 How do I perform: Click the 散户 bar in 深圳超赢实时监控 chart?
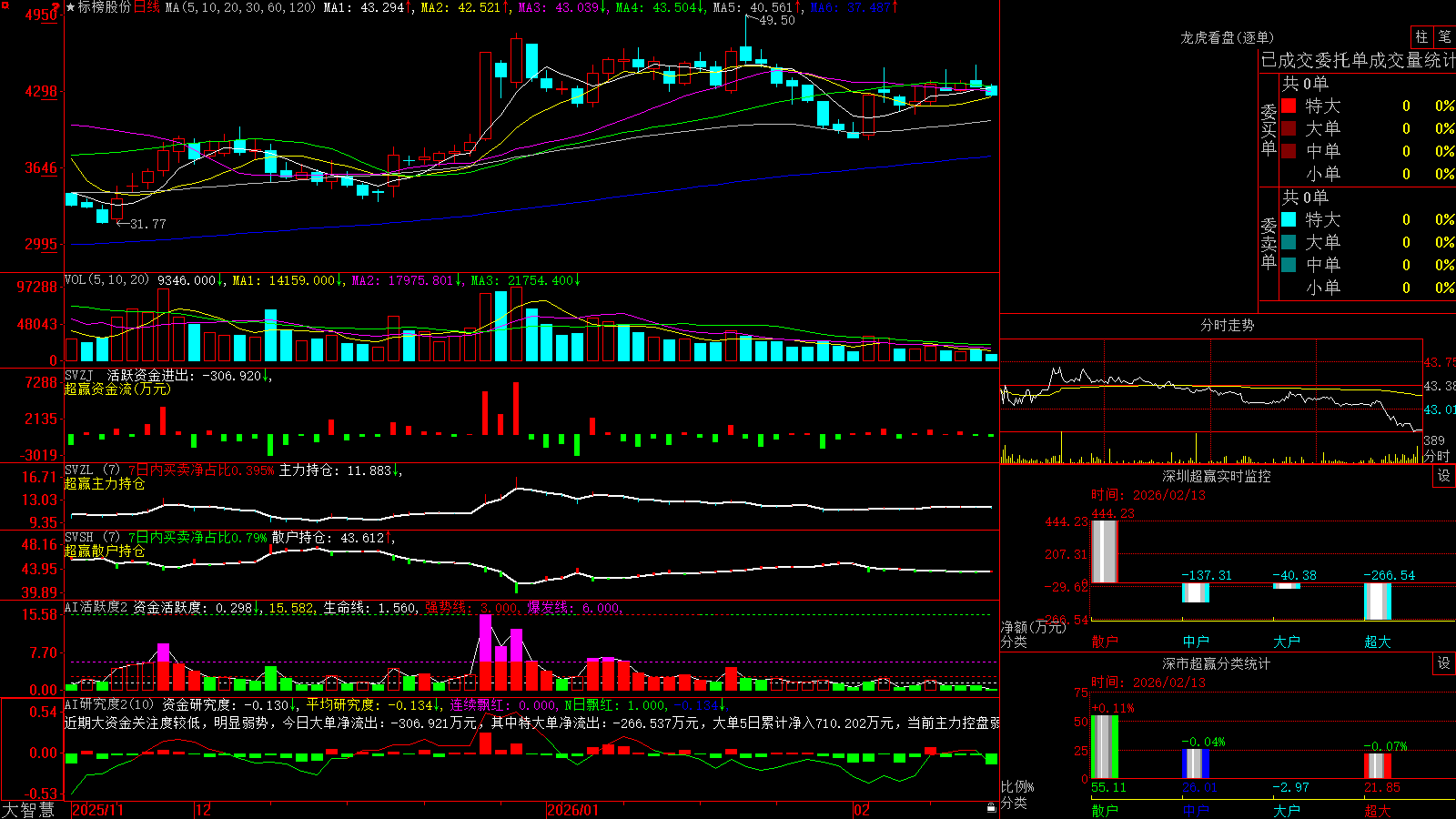tap(1105, 551)
